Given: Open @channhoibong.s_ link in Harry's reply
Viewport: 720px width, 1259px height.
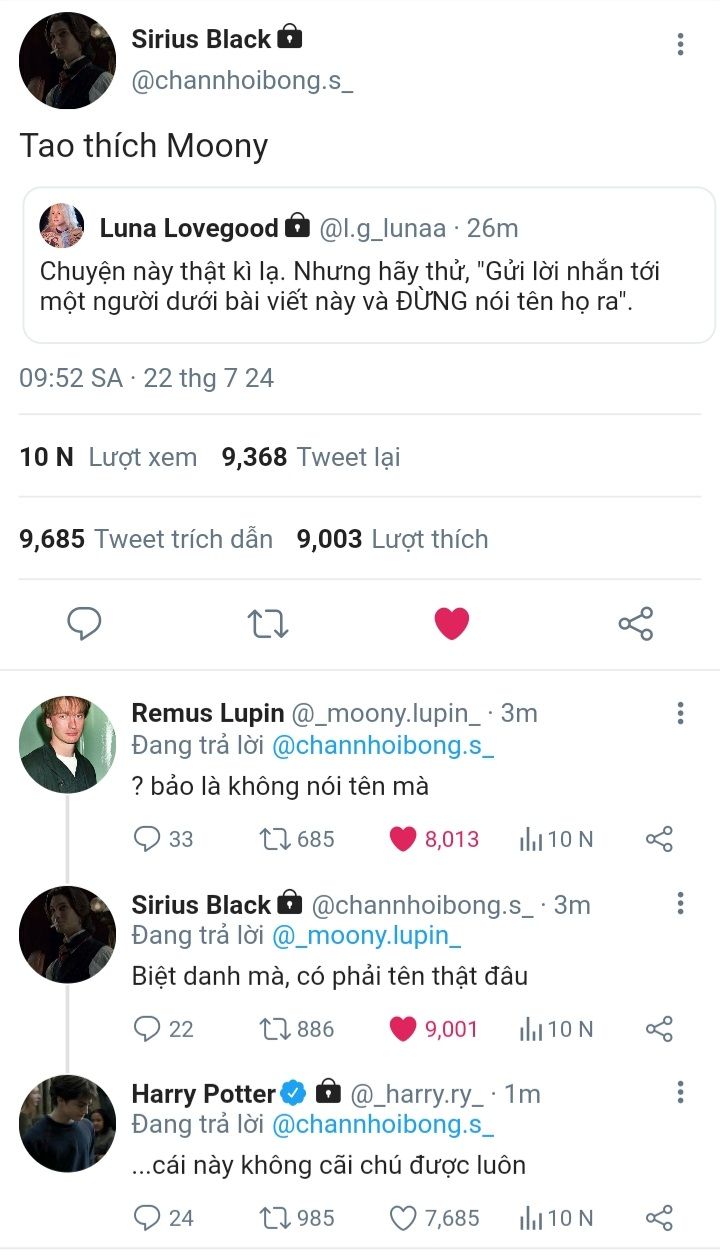Looking at the screenshot, I should pyautogui.click(x=383, y=1125).
